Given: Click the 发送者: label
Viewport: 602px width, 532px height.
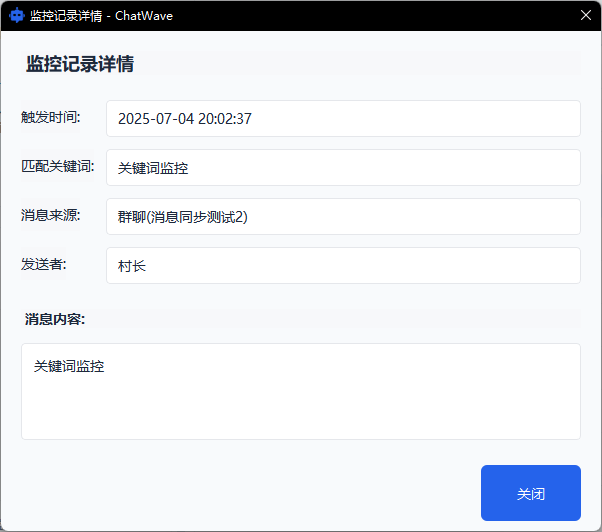Looking at the screenshot, I should pos(44,264).
